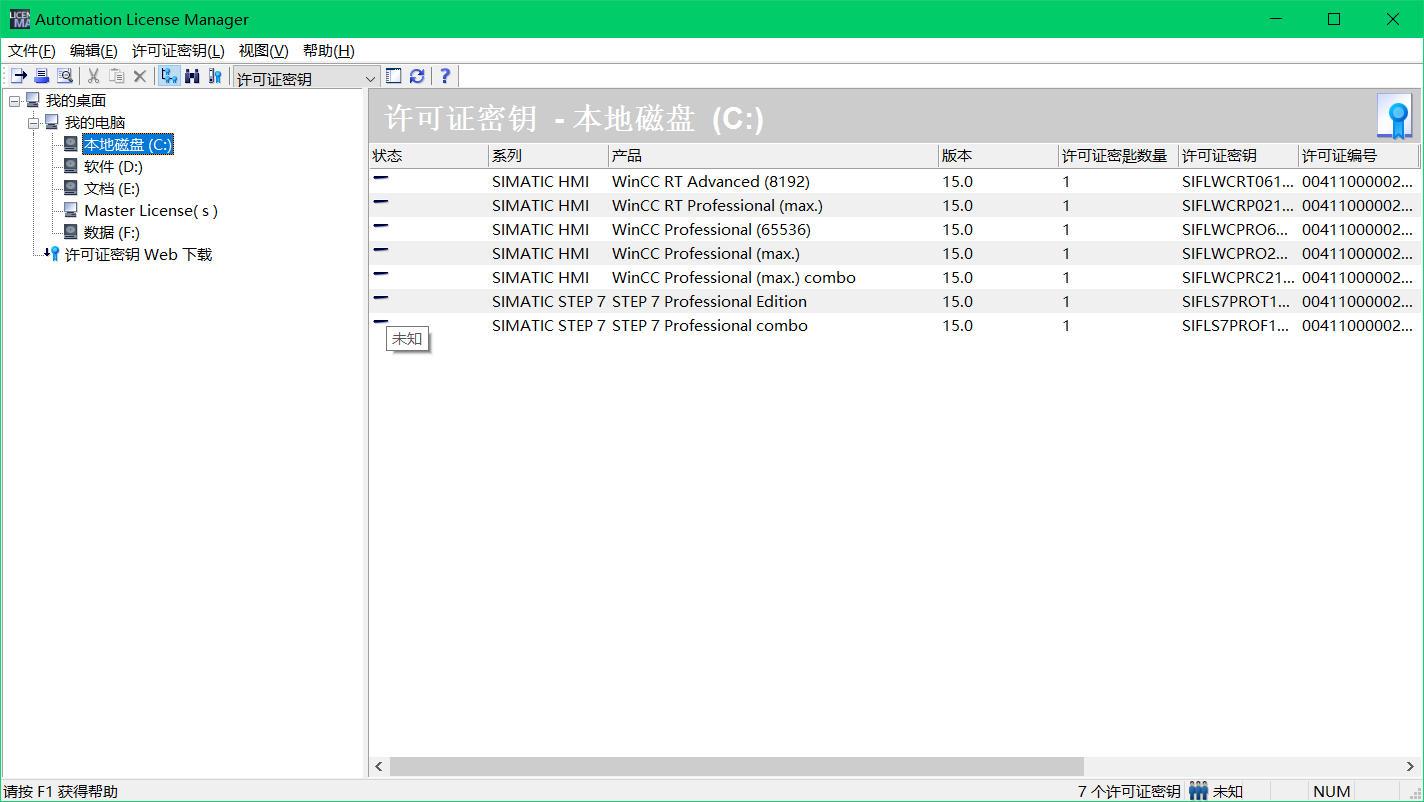Click the binoculars search icon
This screenshot has width=1424, height=802.
coord(192,76)
